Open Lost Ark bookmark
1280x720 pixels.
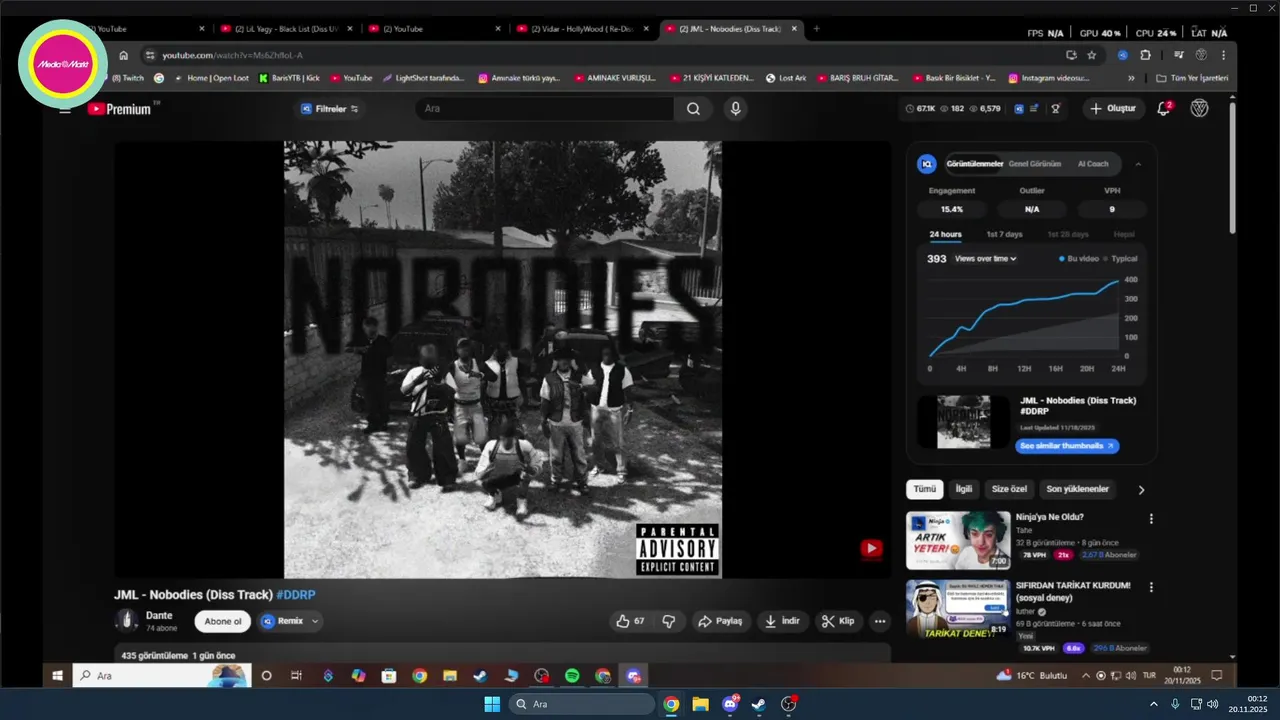[x=786, y=78]
